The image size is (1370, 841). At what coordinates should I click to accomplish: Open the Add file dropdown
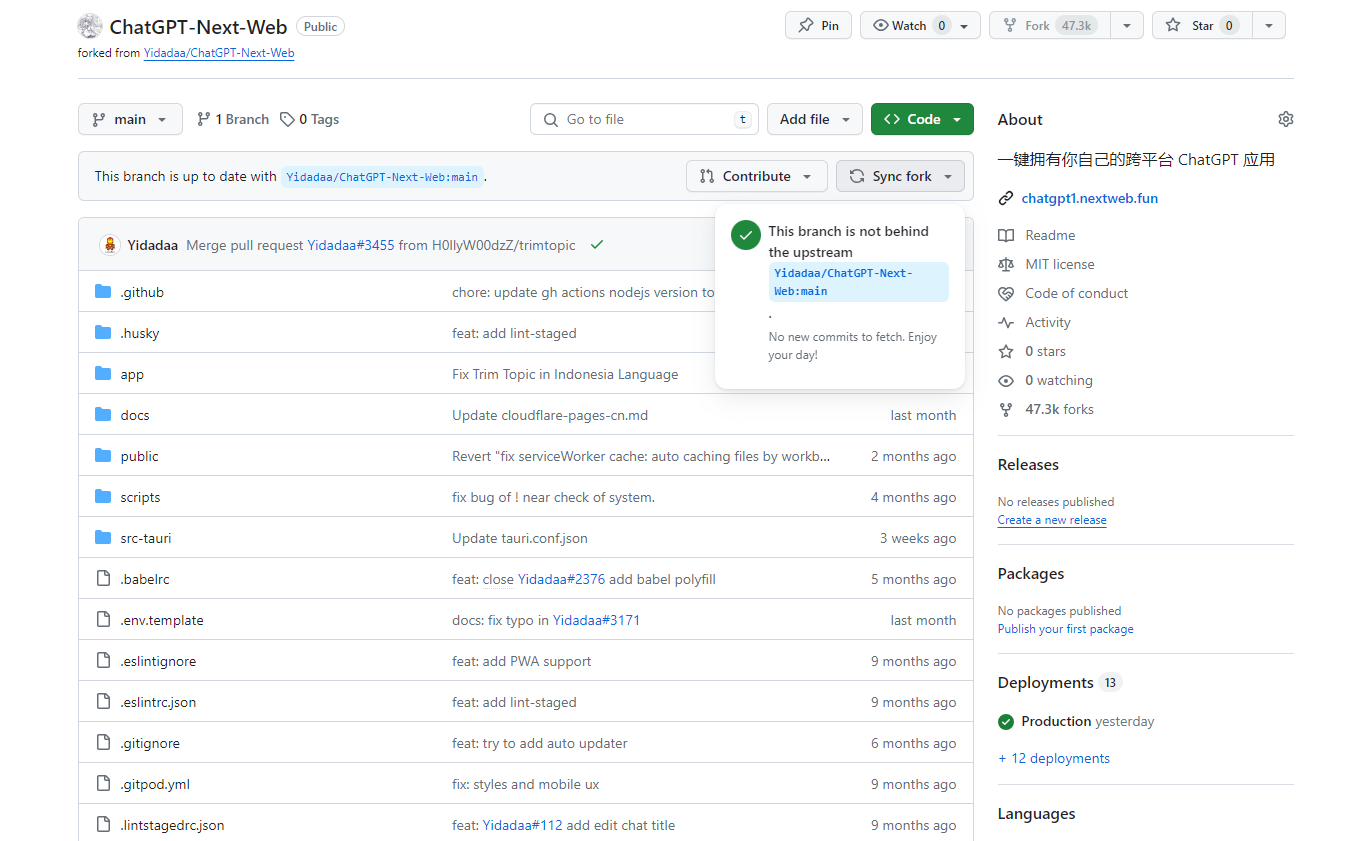coord(814,119)
